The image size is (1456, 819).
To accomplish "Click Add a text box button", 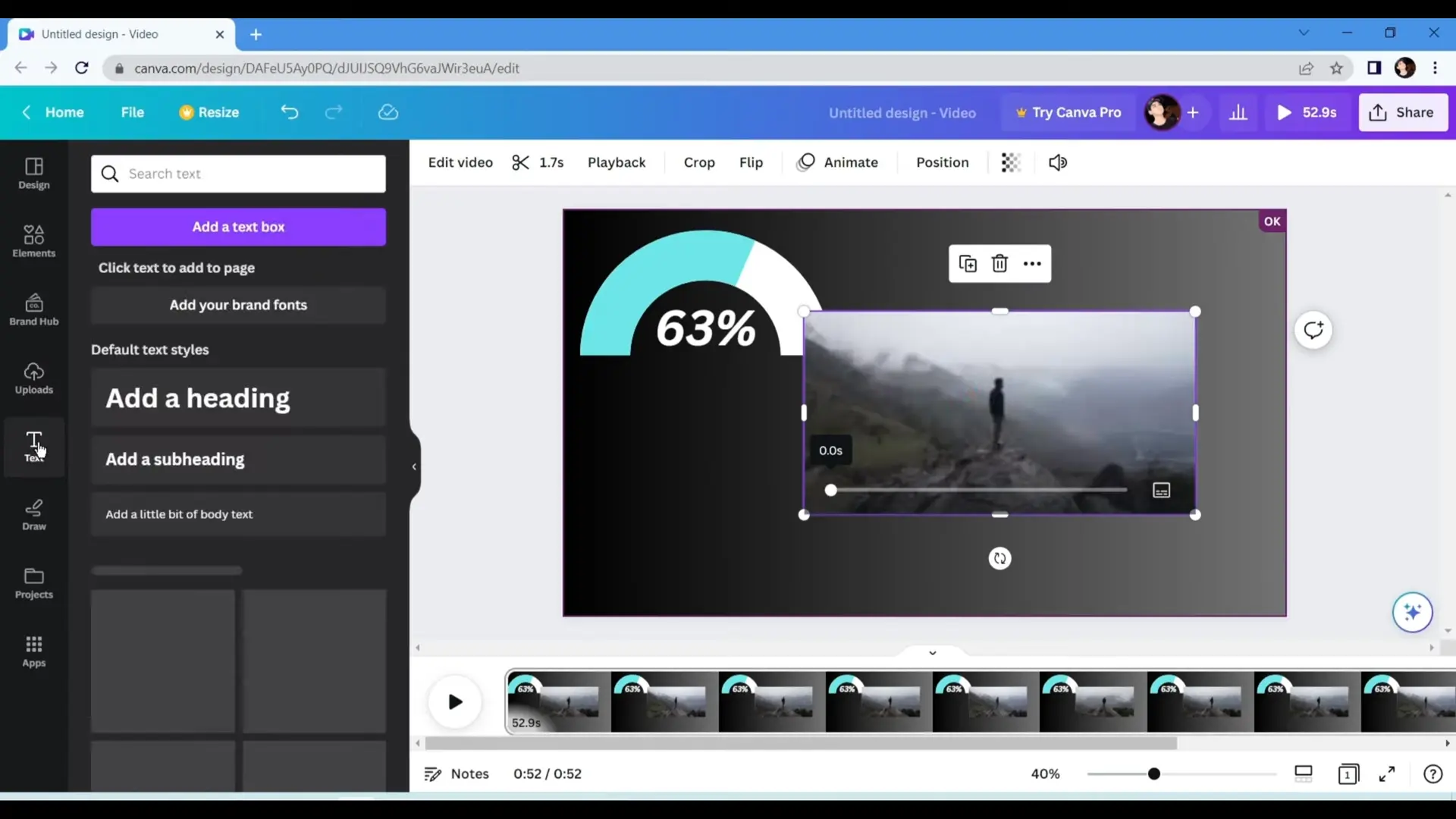I will [239, 226].
